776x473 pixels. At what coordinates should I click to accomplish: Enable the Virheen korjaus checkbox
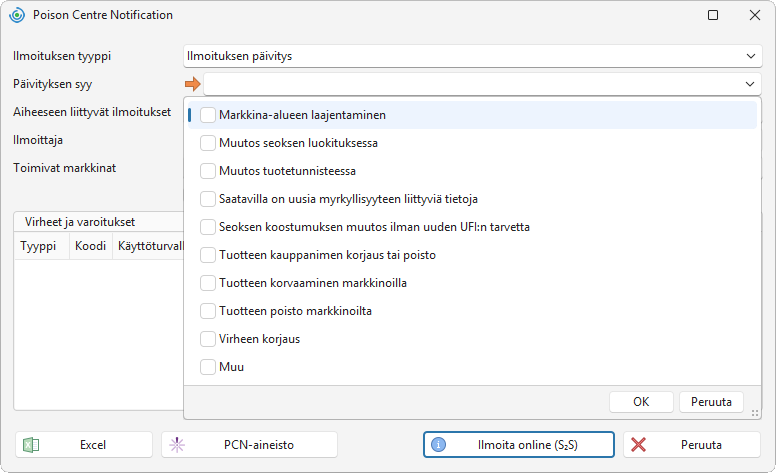pyautogui.click(x=208, y=339)
